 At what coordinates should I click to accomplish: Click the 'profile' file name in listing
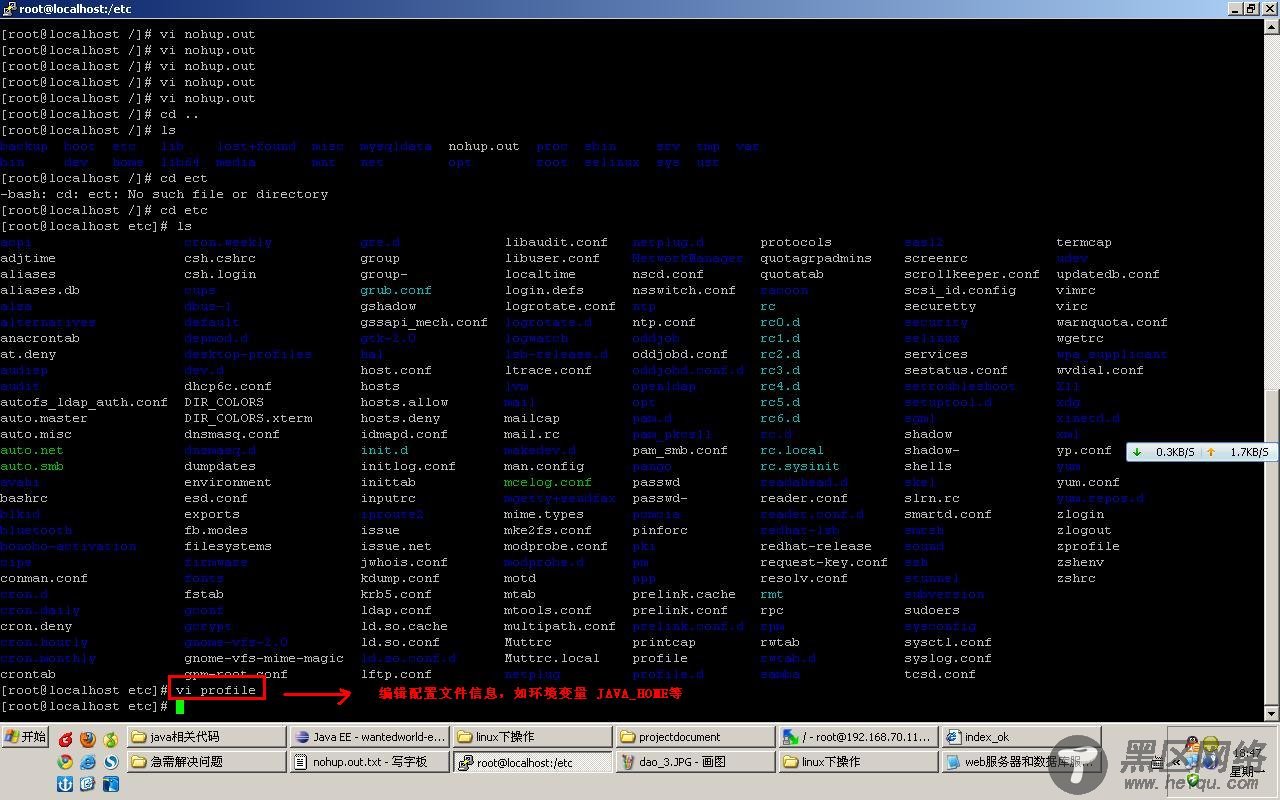click(660, 658)
